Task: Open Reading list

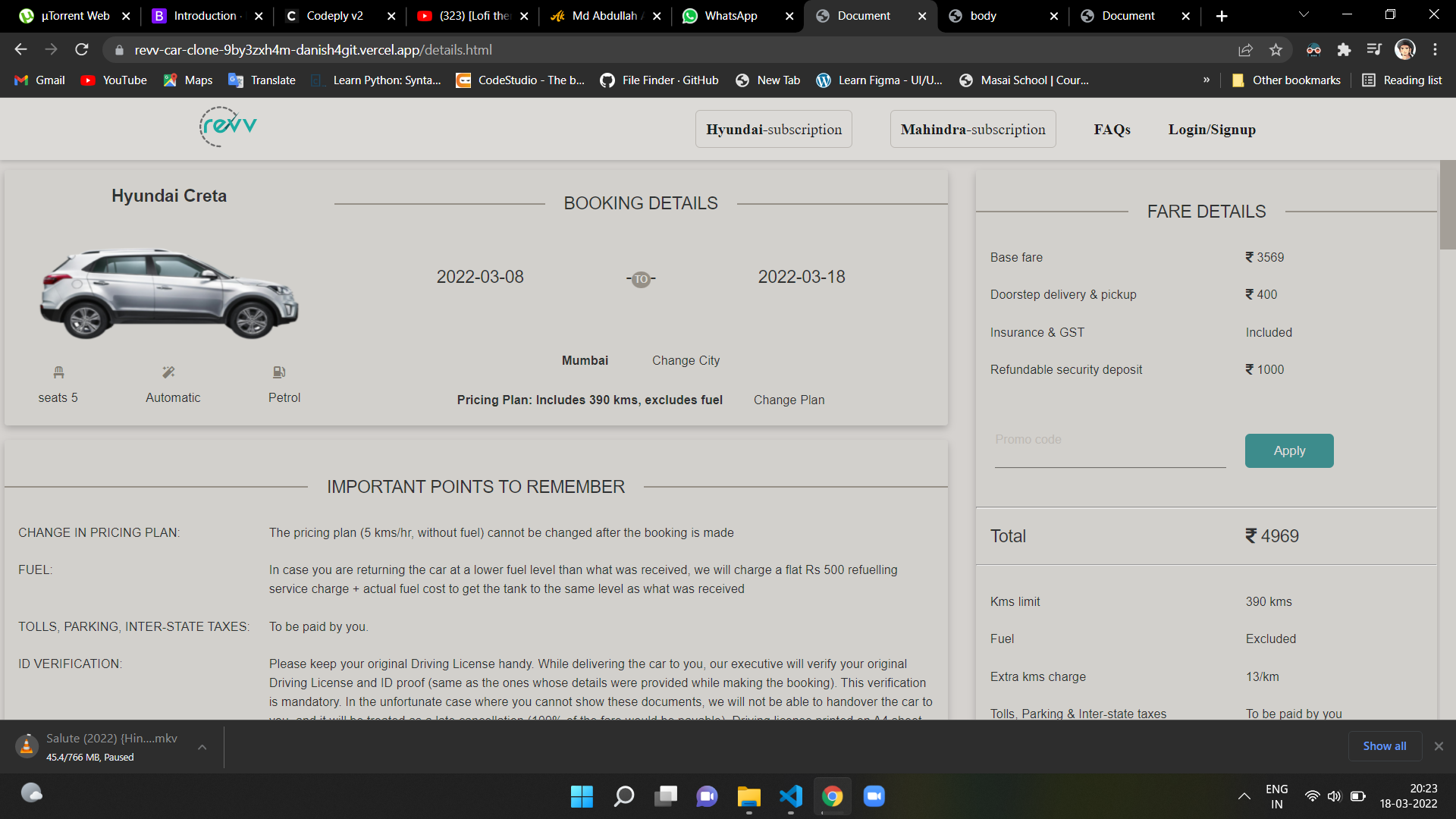Action: tap(1402, 80)
